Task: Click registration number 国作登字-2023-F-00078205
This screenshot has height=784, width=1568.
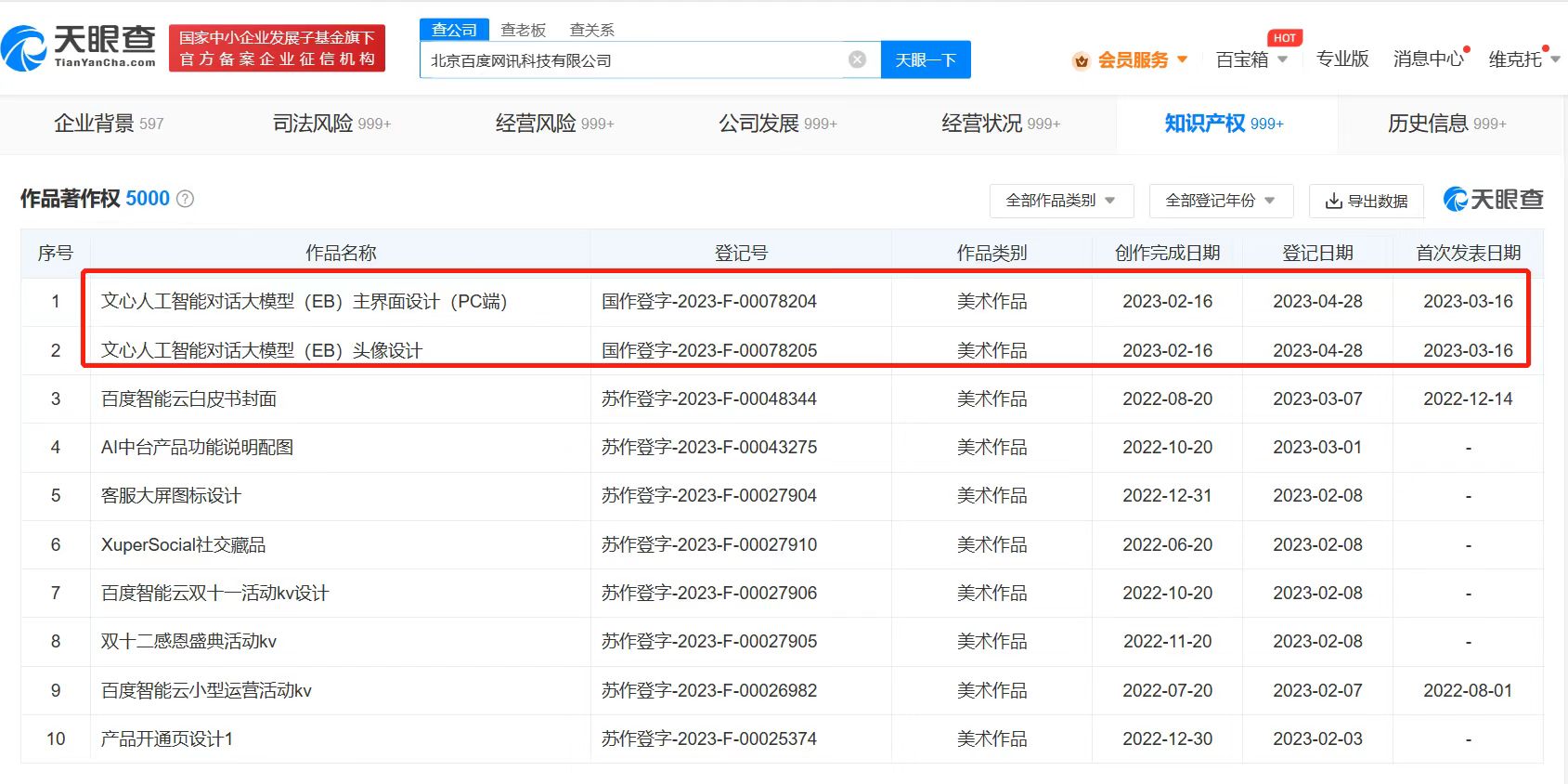Action: [x=709, y=350]
